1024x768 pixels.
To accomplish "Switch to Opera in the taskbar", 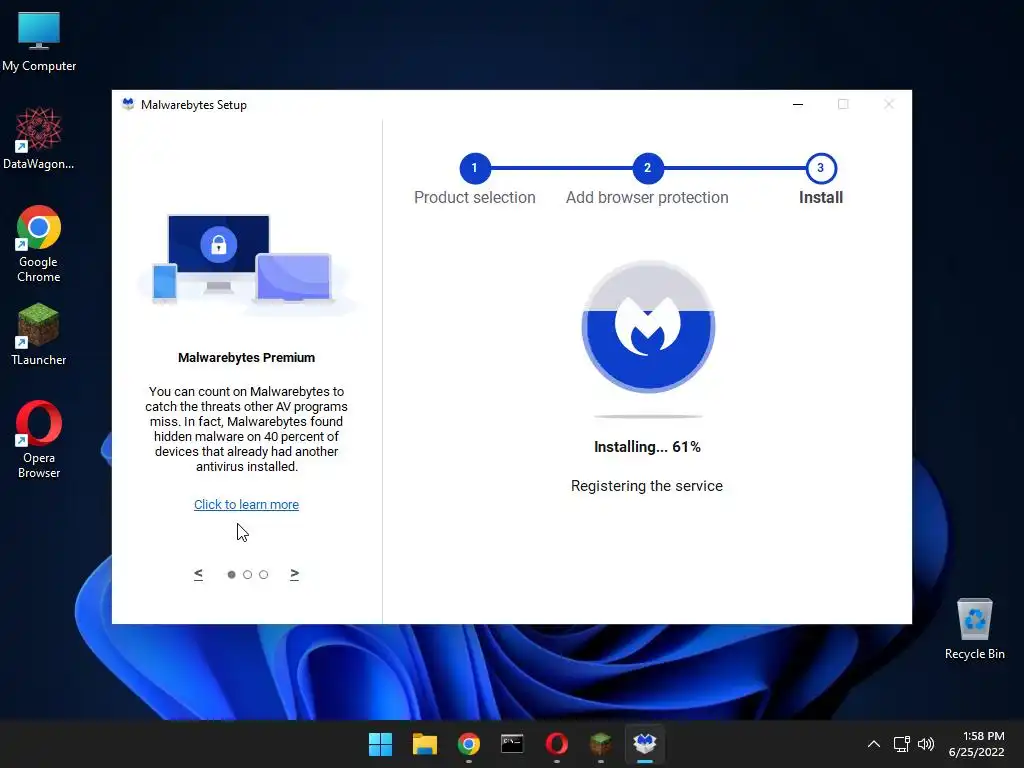I will tap(556, 744).
